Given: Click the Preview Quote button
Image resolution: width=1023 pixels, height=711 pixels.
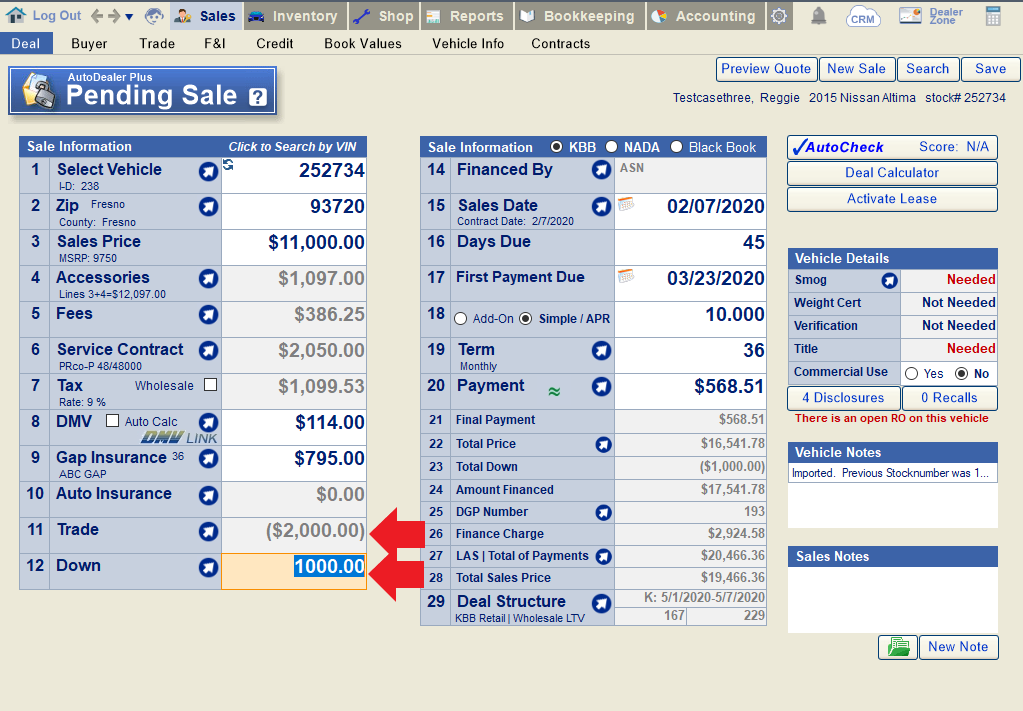Looking at the screenshot, I should pyautogui.click(x=766, y=69).
